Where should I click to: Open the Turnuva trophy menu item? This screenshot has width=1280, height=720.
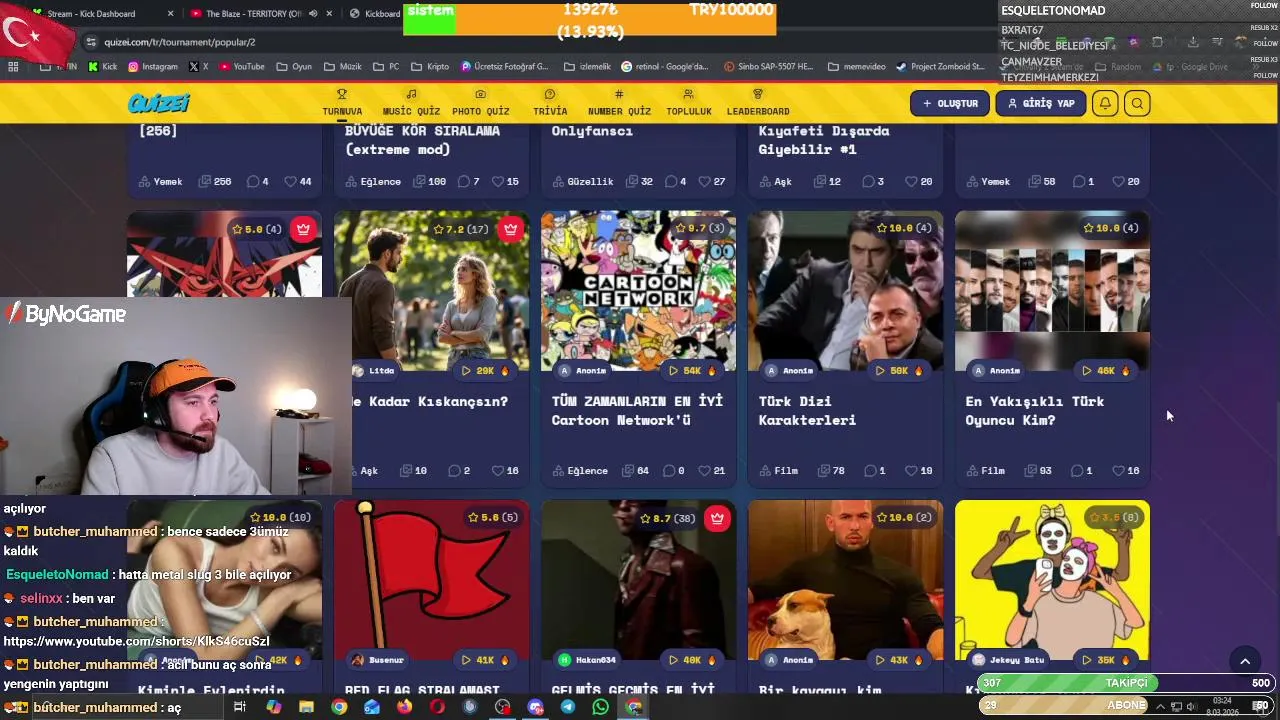342,103
